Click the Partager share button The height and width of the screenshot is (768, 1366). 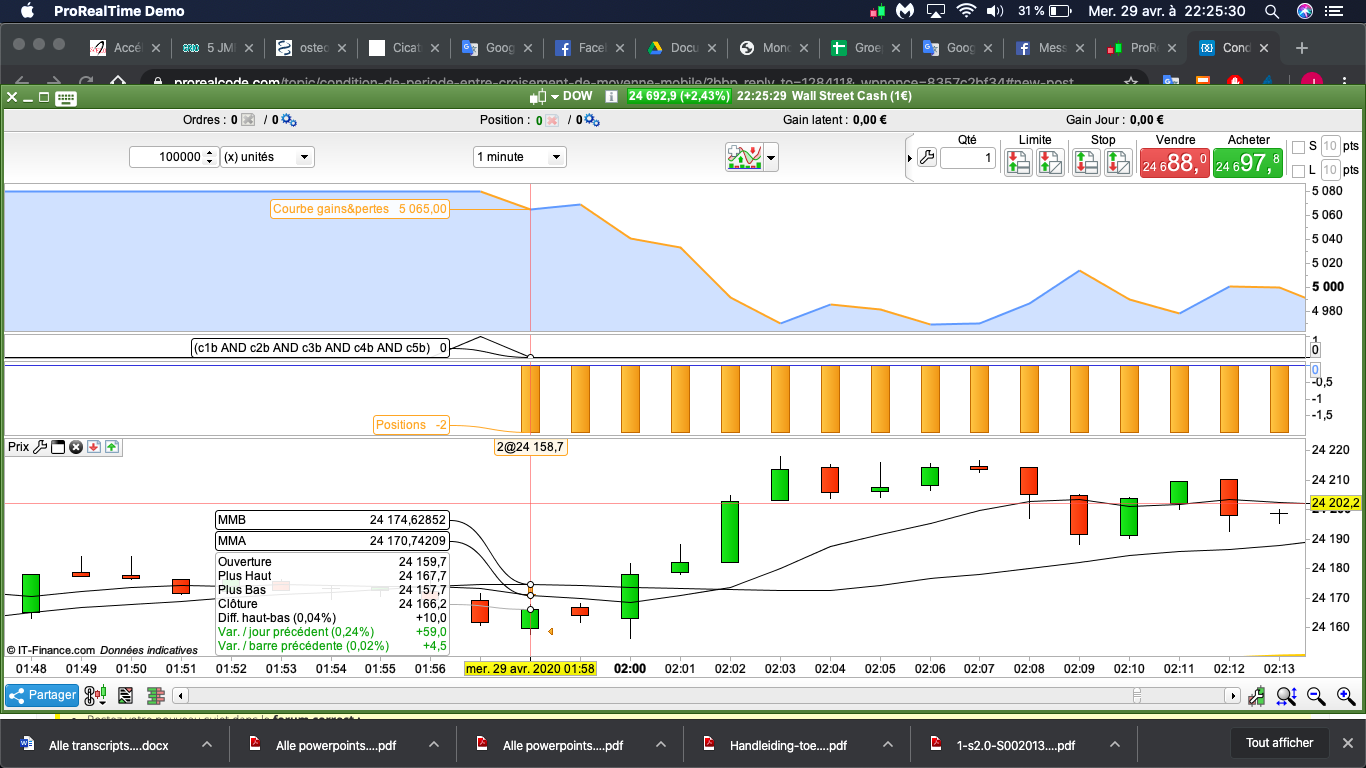42,695
